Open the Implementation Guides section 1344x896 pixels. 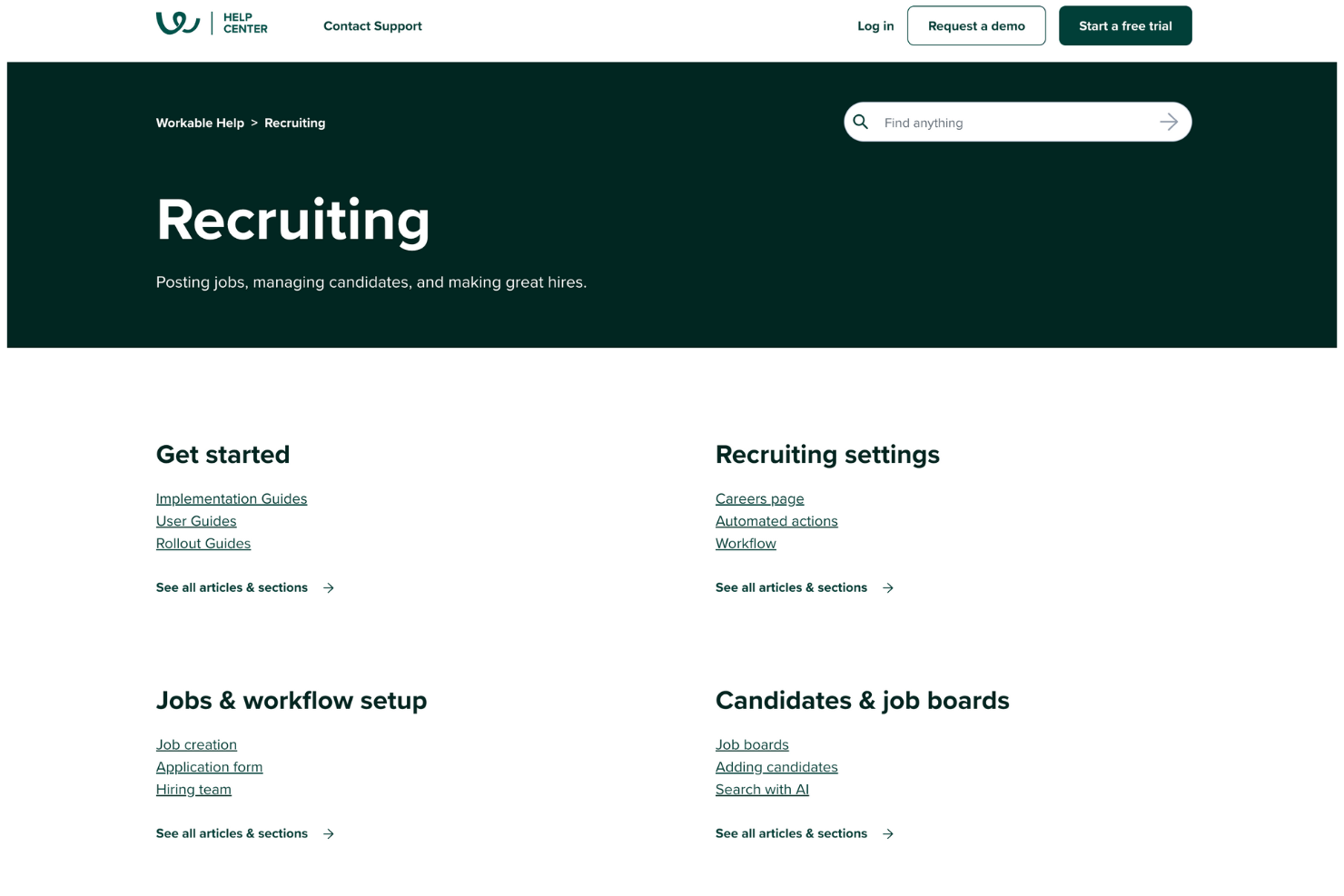[232, 498]
